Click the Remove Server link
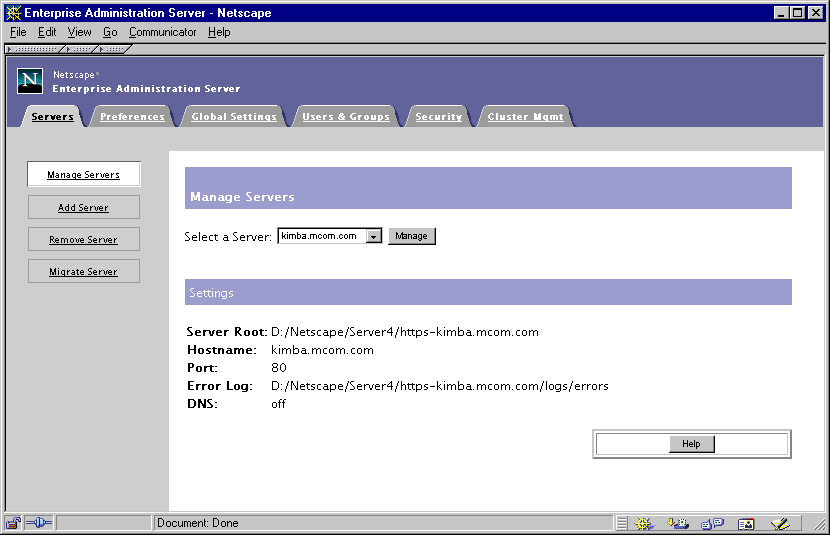 84,239
